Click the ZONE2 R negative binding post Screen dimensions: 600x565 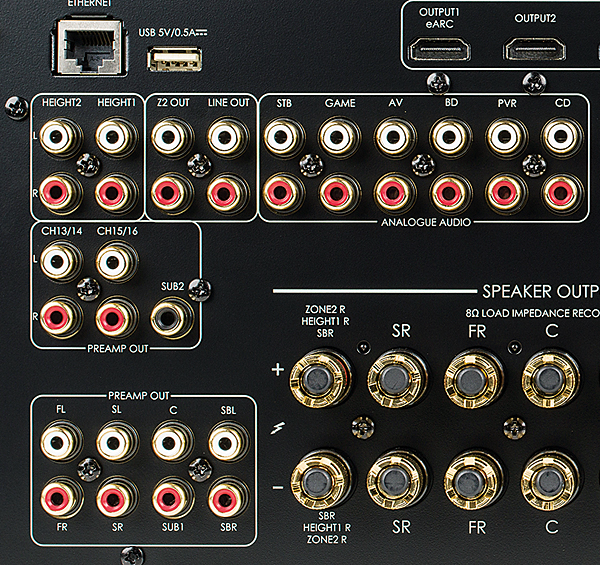tap(321, 481)
